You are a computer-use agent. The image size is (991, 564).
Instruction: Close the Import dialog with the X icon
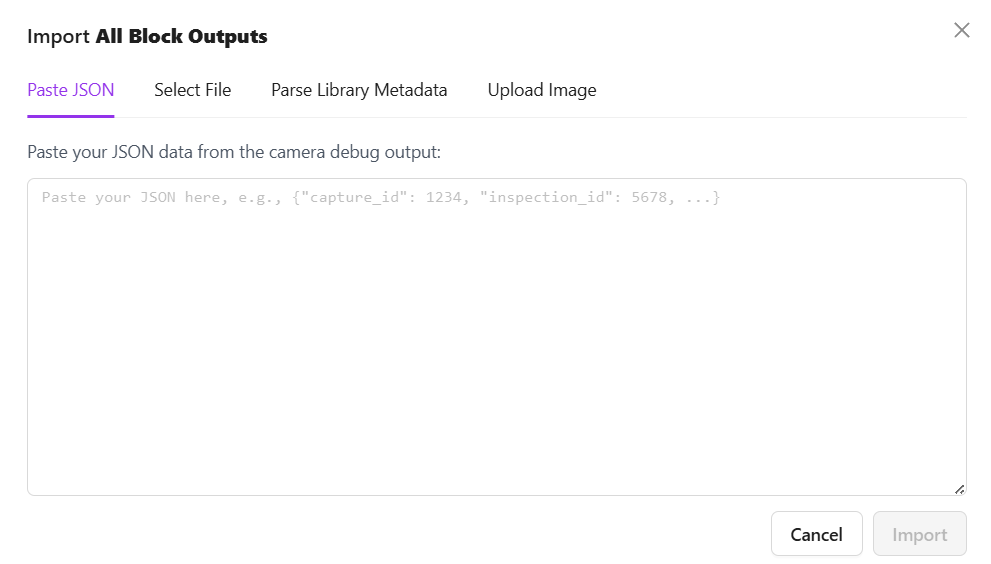coord(962,30)
